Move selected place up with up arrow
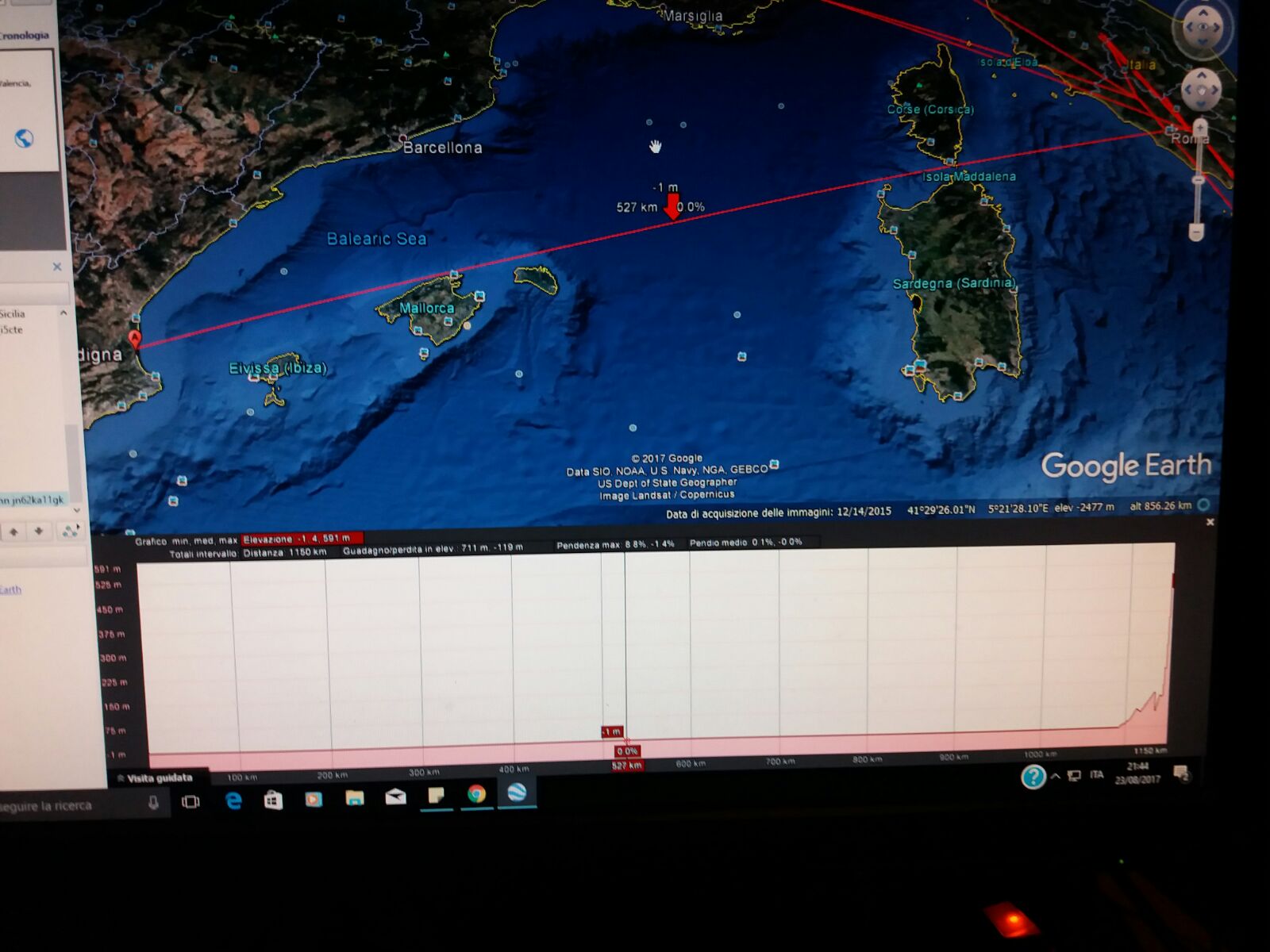Image resolution: width=1270 pixels, height=952 pixels. click(14, 532)
